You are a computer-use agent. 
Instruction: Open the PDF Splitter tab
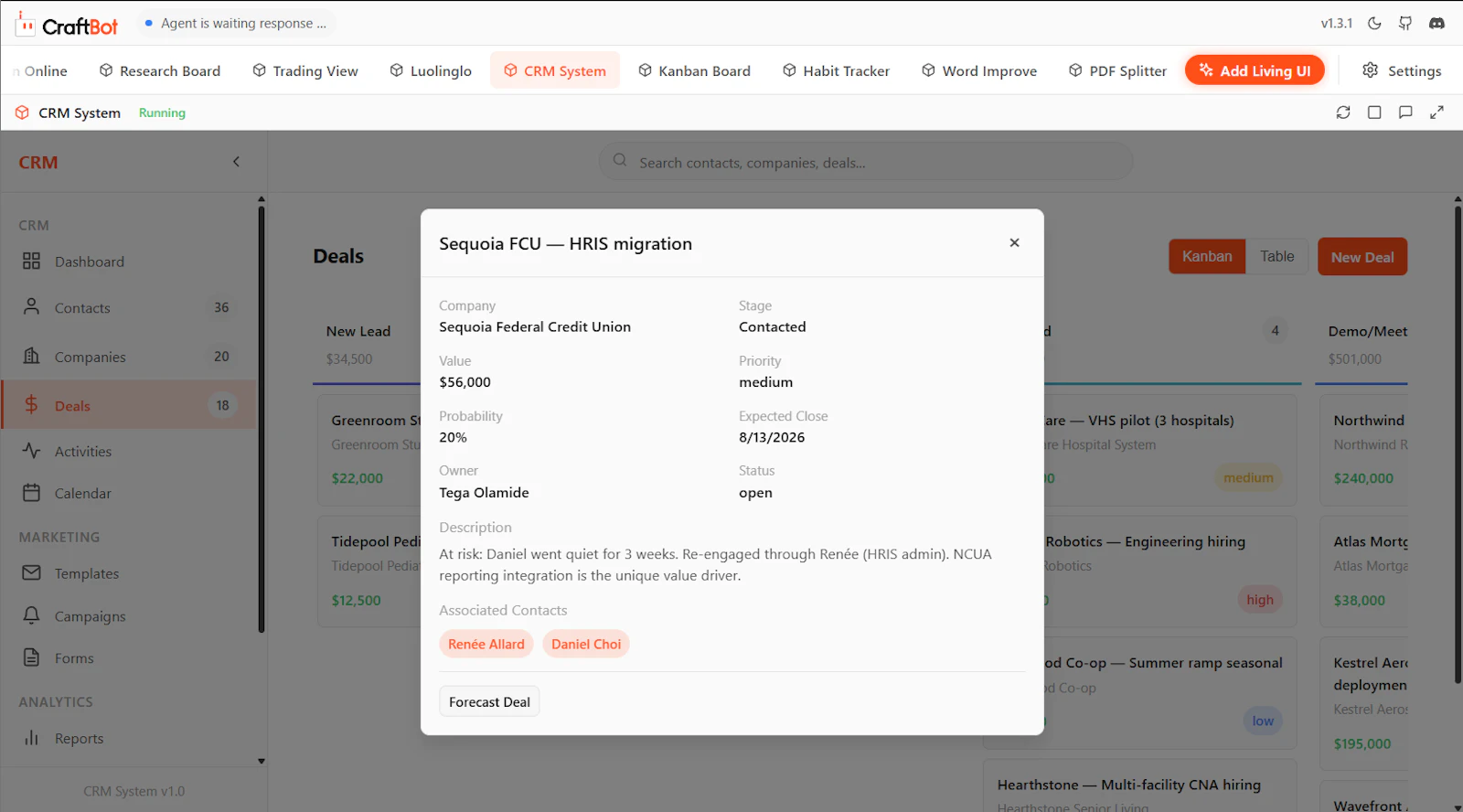click(x=1118, y=70)
